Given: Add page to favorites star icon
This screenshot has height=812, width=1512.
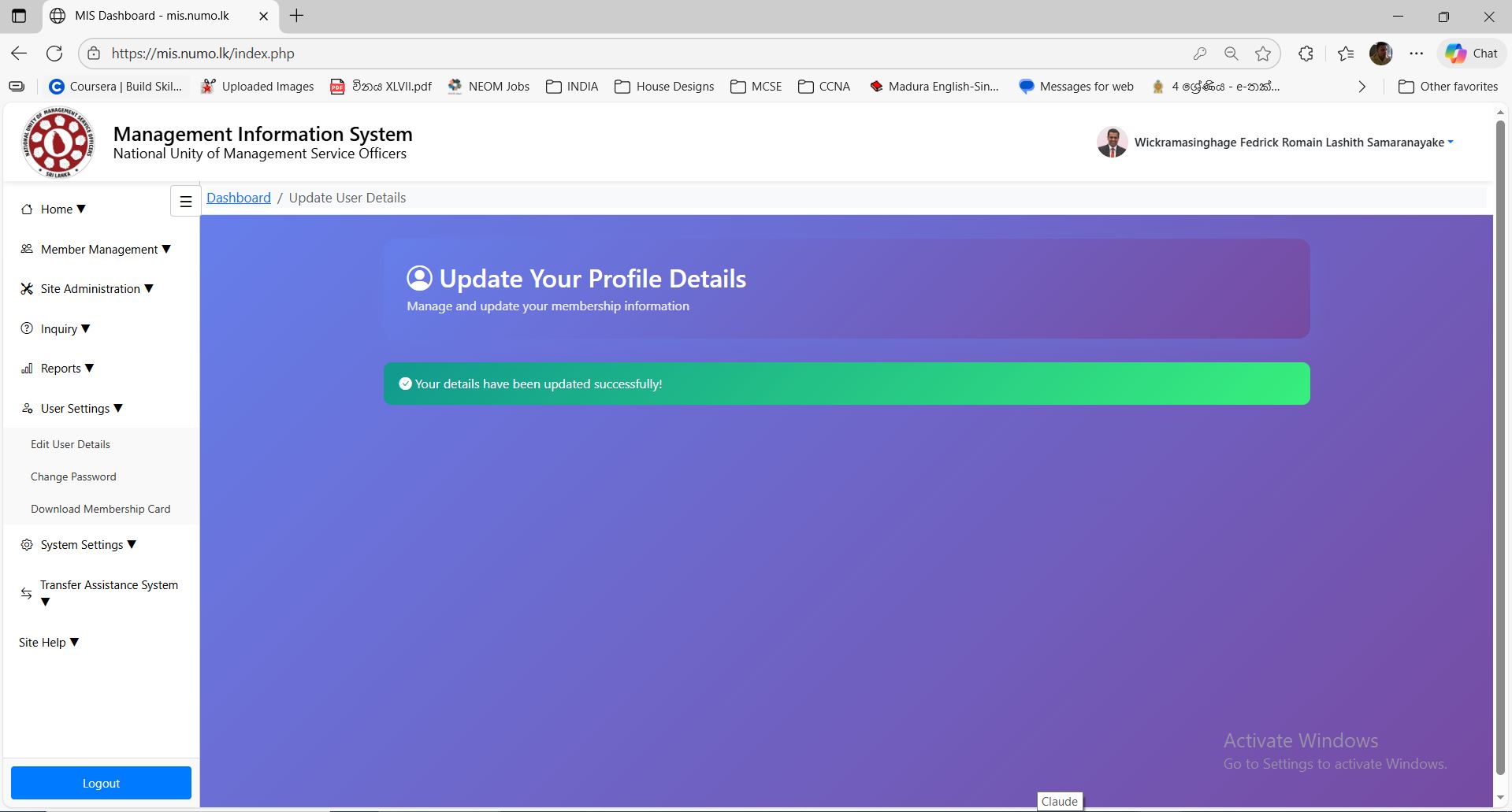Looking at the screenshot, I should point(1263,54).
